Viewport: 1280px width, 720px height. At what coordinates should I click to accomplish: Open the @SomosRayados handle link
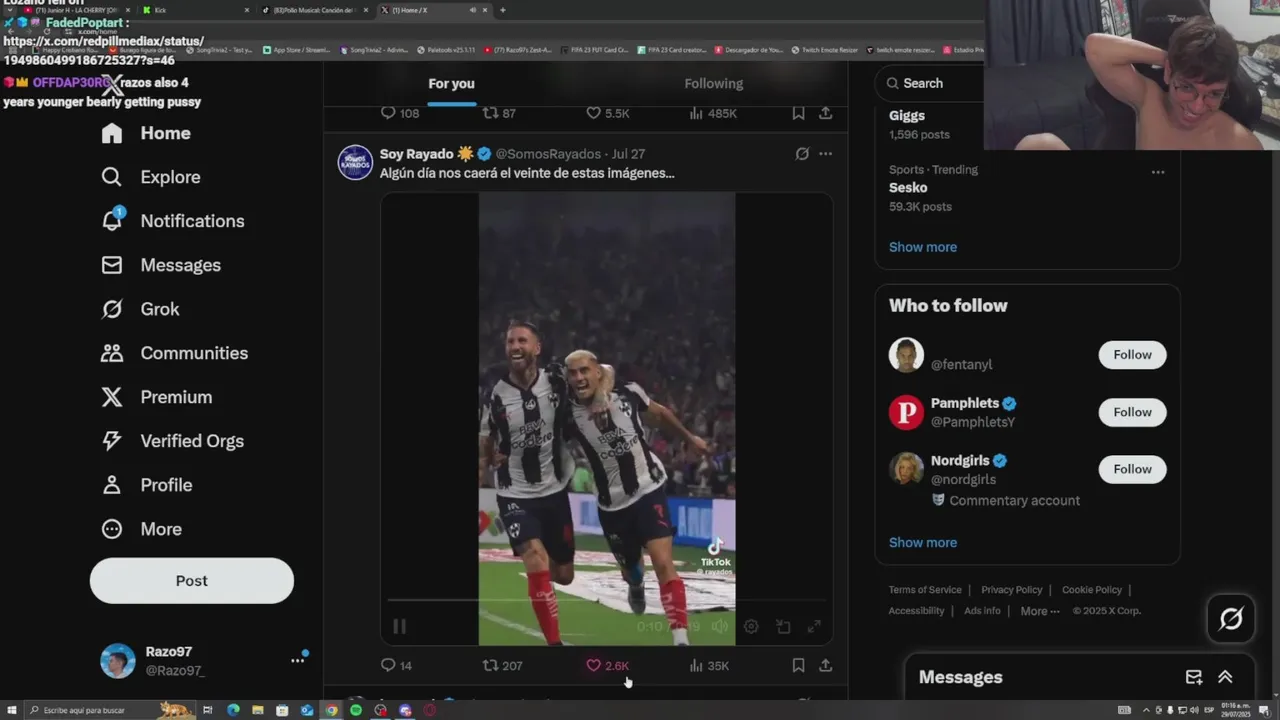click(548, 154)
